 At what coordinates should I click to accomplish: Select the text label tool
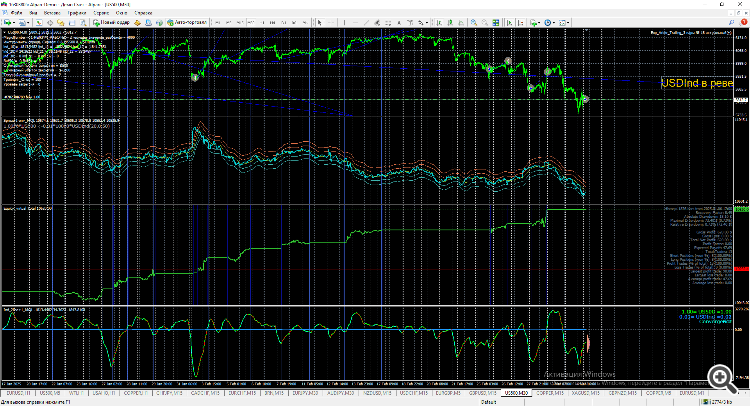pyautogui.click(x=410, y=22)
